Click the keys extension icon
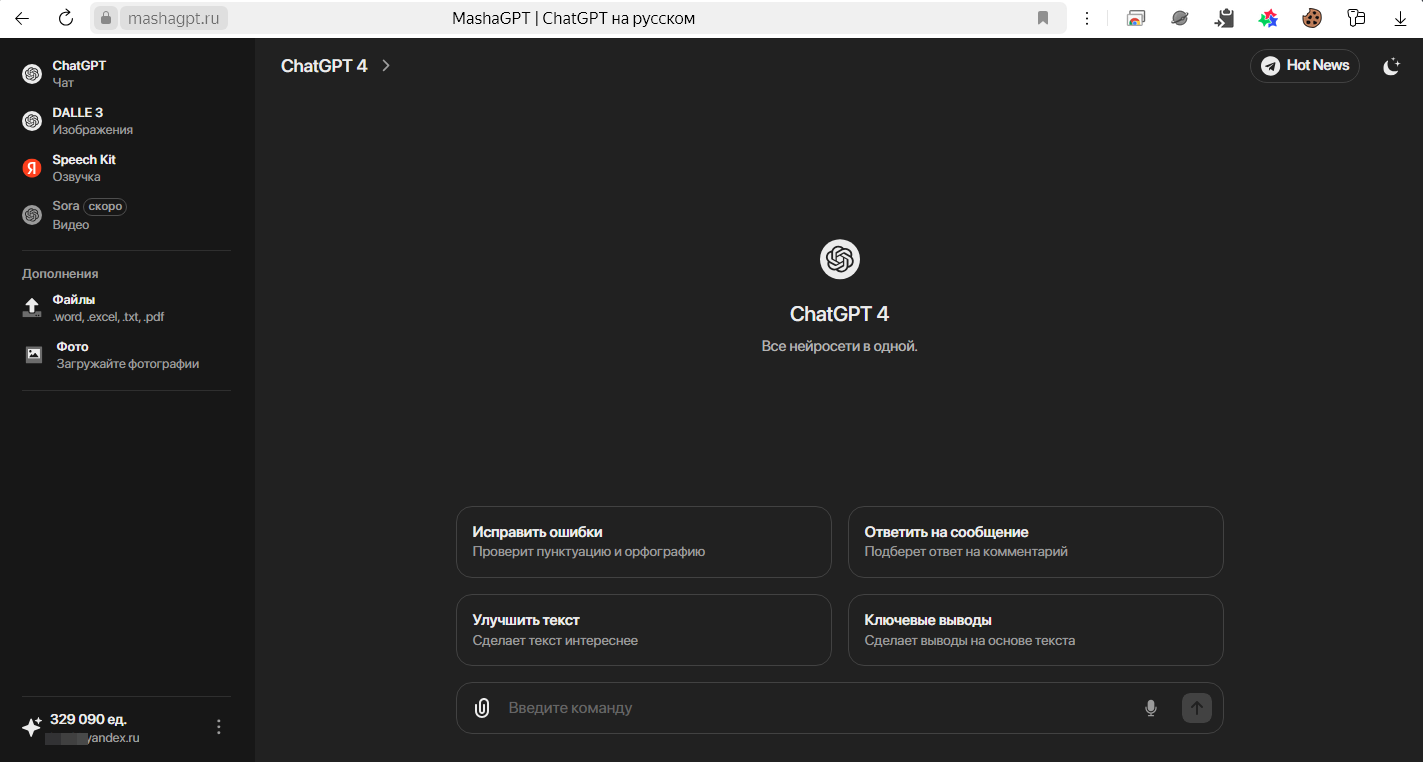The image size is (1423, 762). pos(1356,18)
